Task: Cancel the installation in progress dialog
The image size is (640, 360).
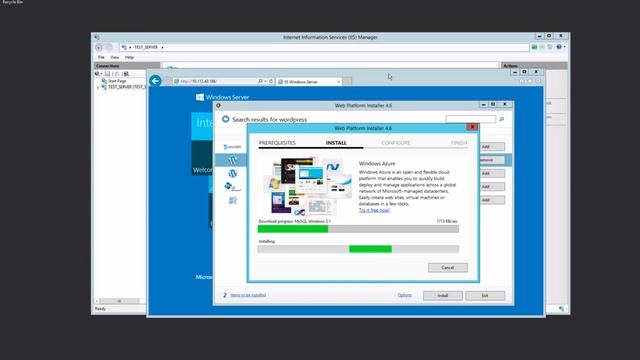Action: click(x=448, y=267)
